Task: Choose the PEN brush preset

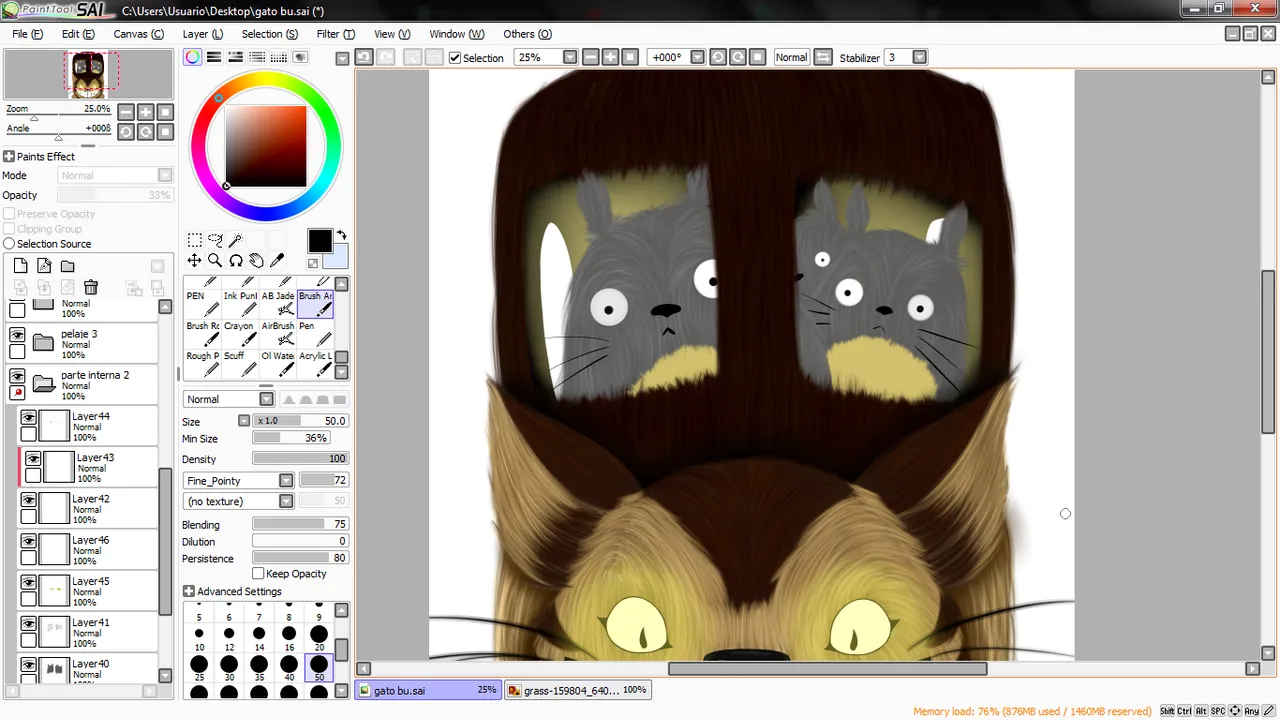Action: click(202, 302)
